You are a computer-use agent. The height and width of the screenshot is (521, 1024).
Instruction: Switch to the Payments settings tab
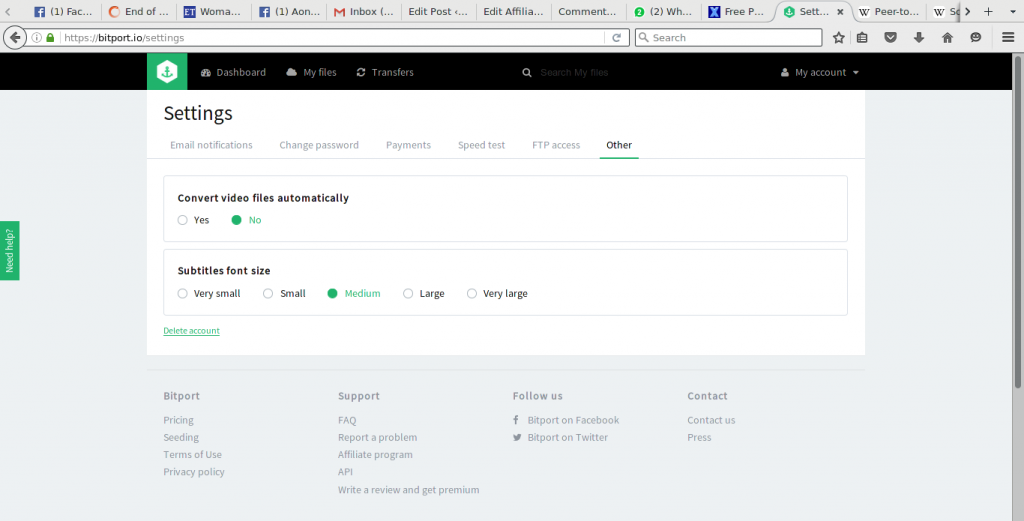408,145
